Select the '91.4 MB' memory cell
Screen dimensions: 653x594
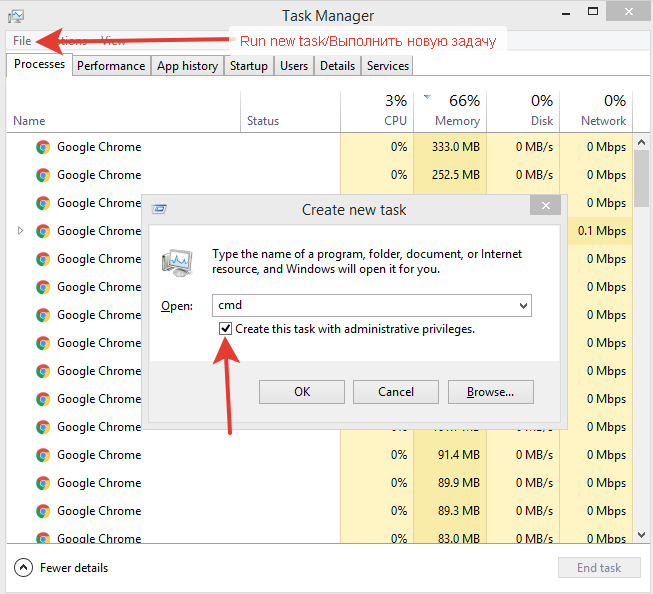[450, 455]
